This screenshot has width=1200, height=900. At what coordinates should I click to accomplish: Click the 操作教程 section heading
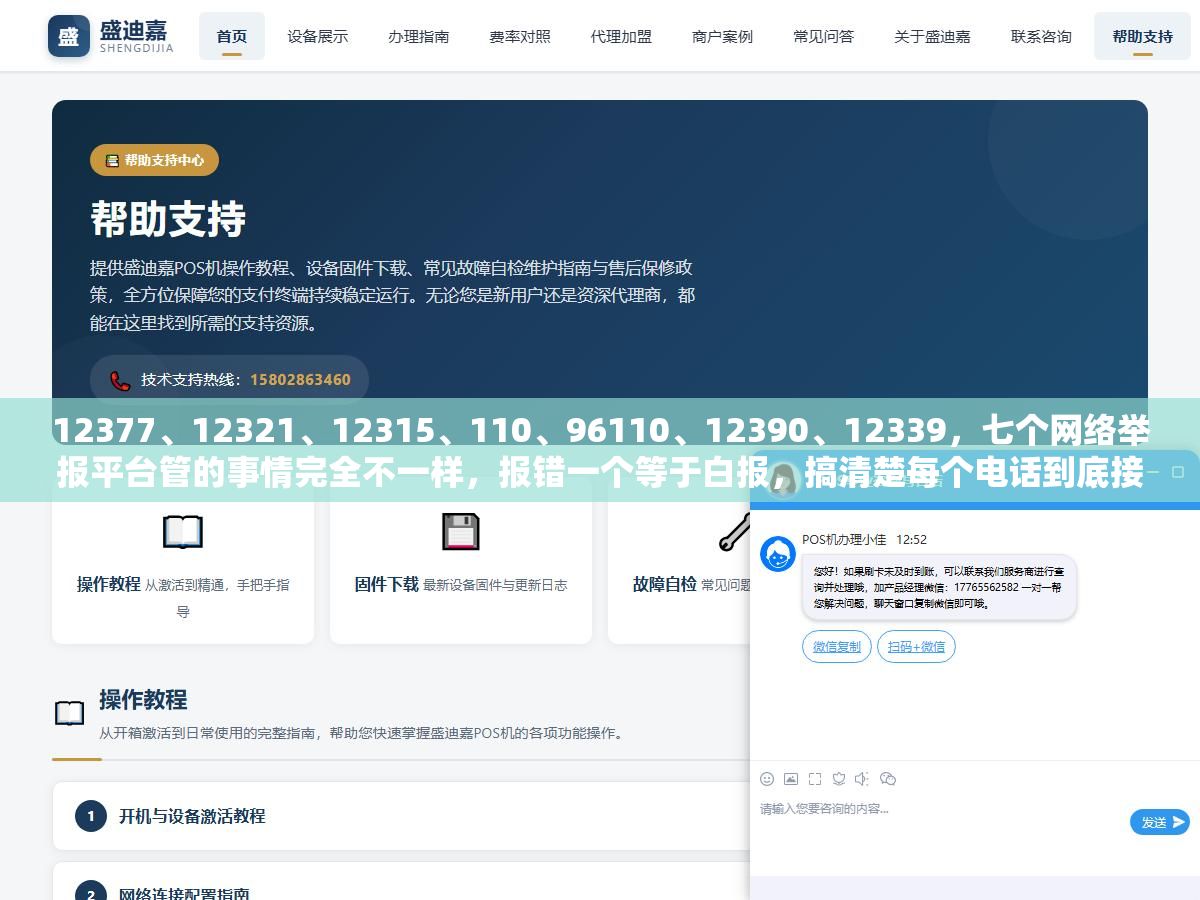pyautogui.click(x=143, y=699)
